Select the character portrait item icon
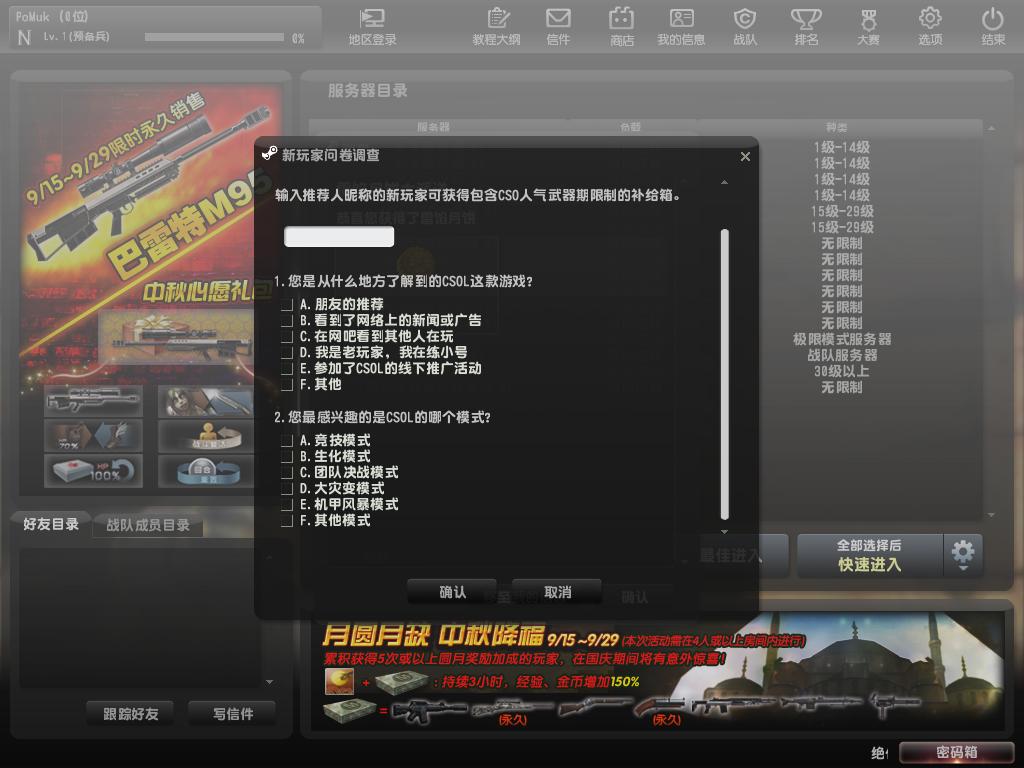The width and height of the screenshot is (1024, 768). (x=206, y=400)
